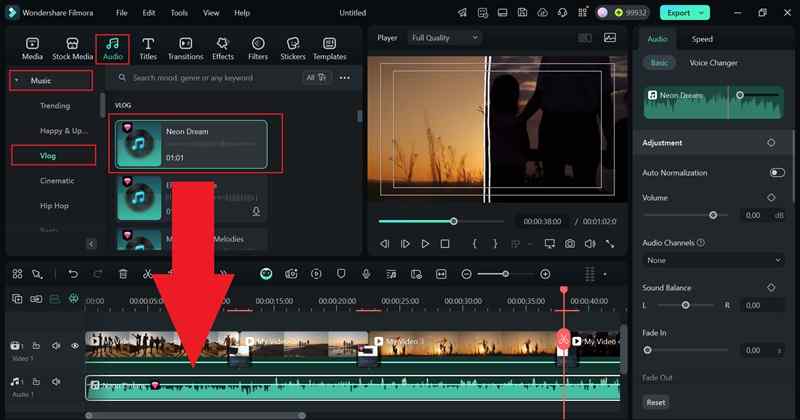Mute the Audio 1 track speaker
Image resolution: width=800 pixels, height=420 pixels.
[x=56, y=382]
